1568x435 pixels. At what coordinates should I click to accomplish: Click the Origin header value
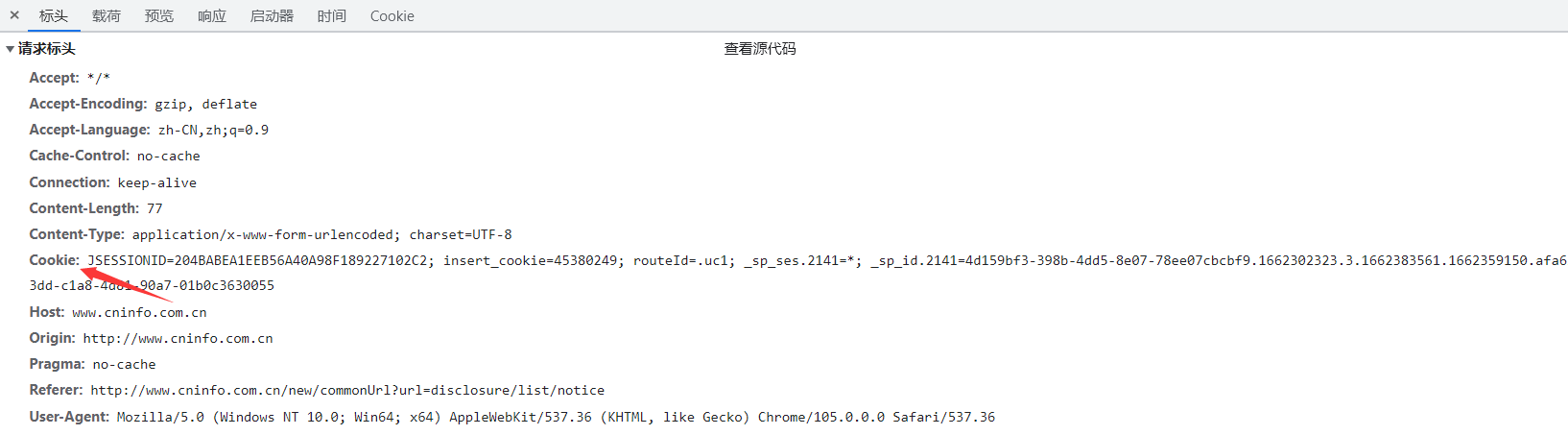coord(178,338)
